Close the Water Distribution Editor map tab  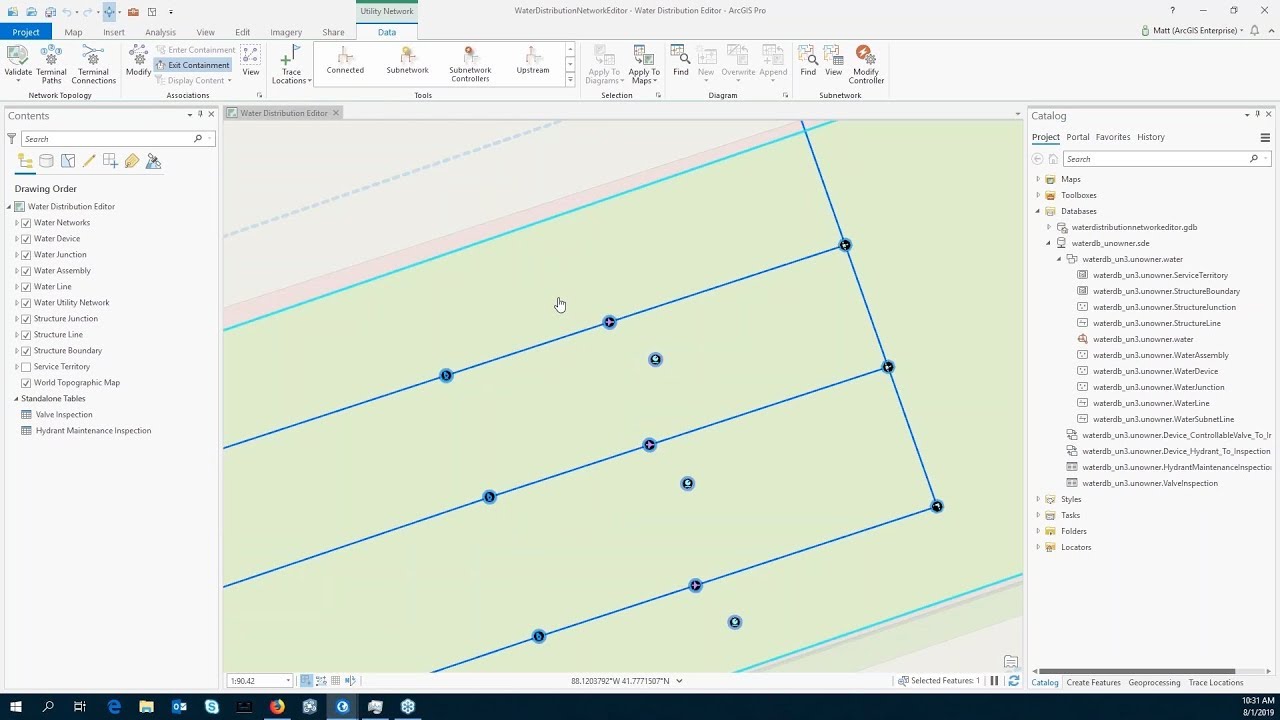click(336, 113)
